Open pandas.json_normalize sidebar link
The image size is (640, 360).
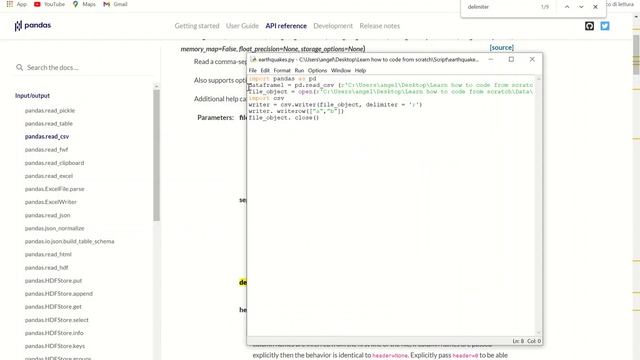[x=54, y=228]
